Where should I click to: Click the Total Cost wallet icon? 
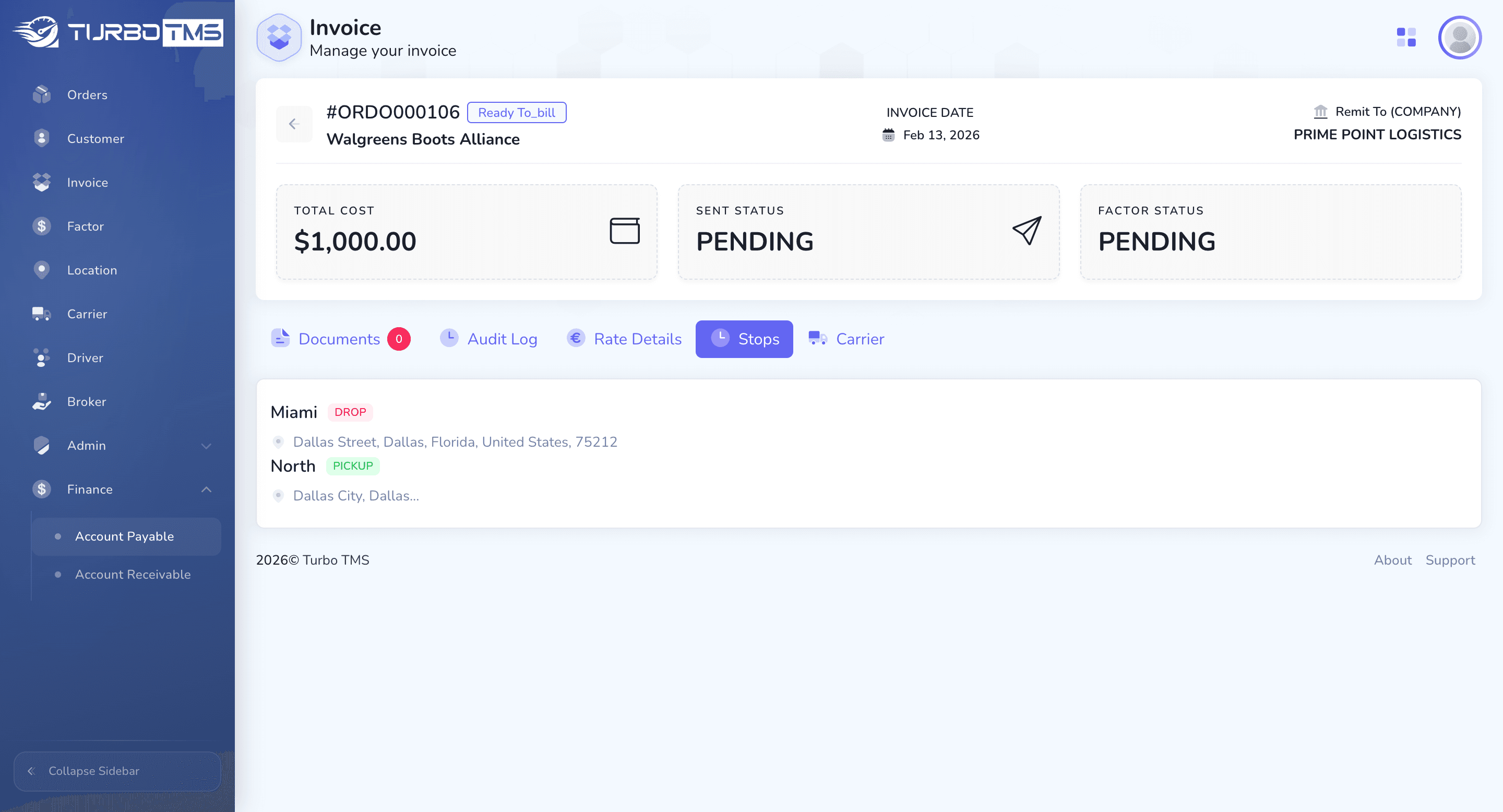[x=624, y=231]
